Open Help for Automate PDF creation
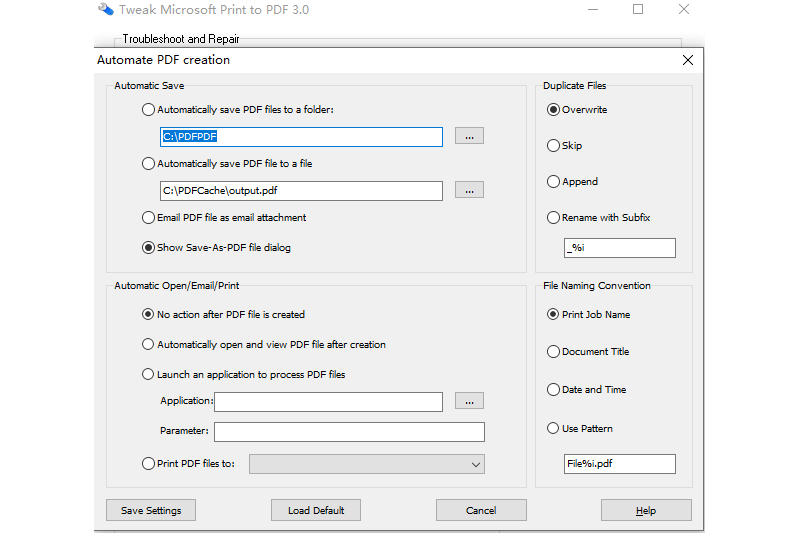This screenshot has height=533, width=800. tap(646, 511)
